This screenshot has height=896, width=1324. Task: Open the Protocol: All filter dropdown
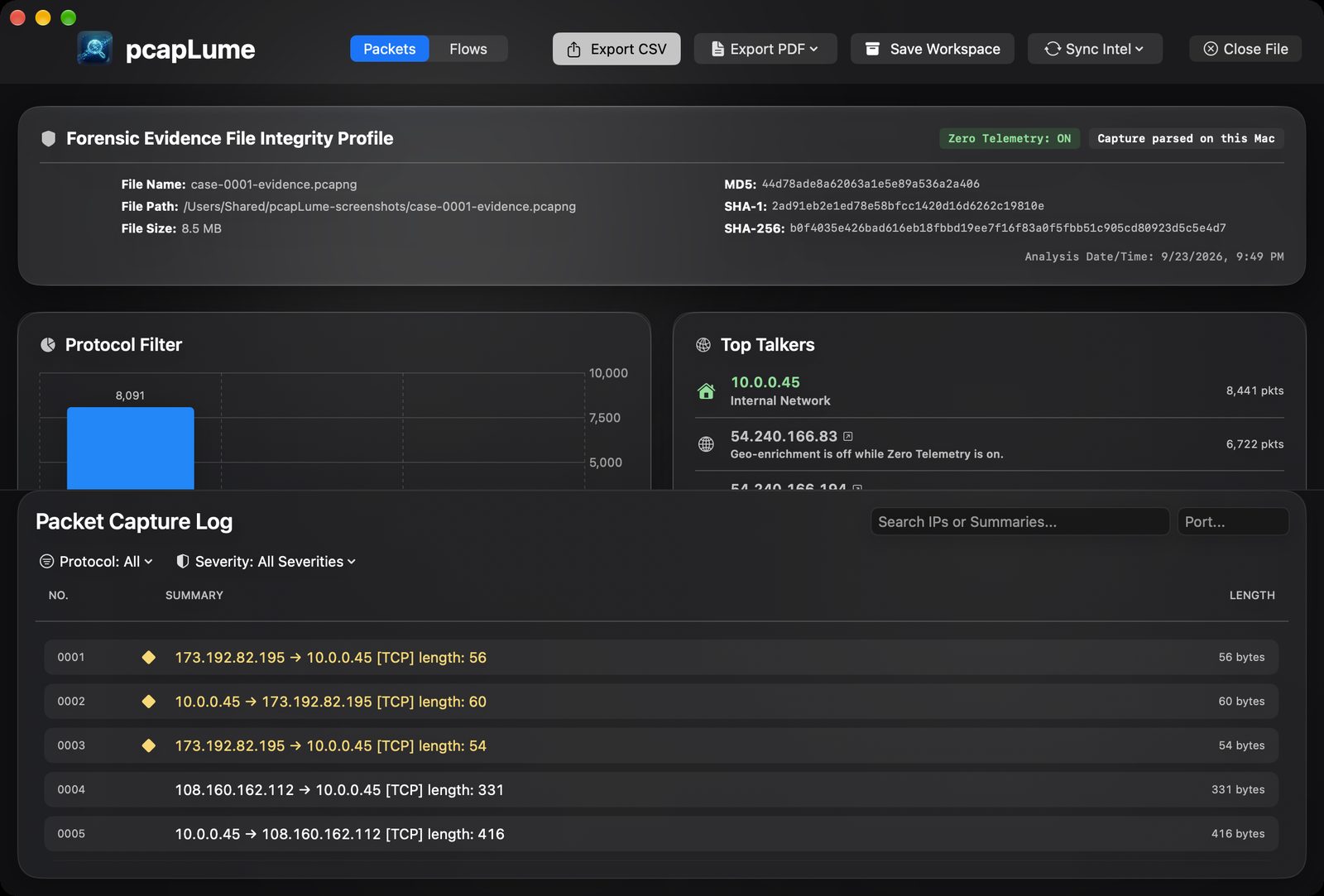point(97,562)
